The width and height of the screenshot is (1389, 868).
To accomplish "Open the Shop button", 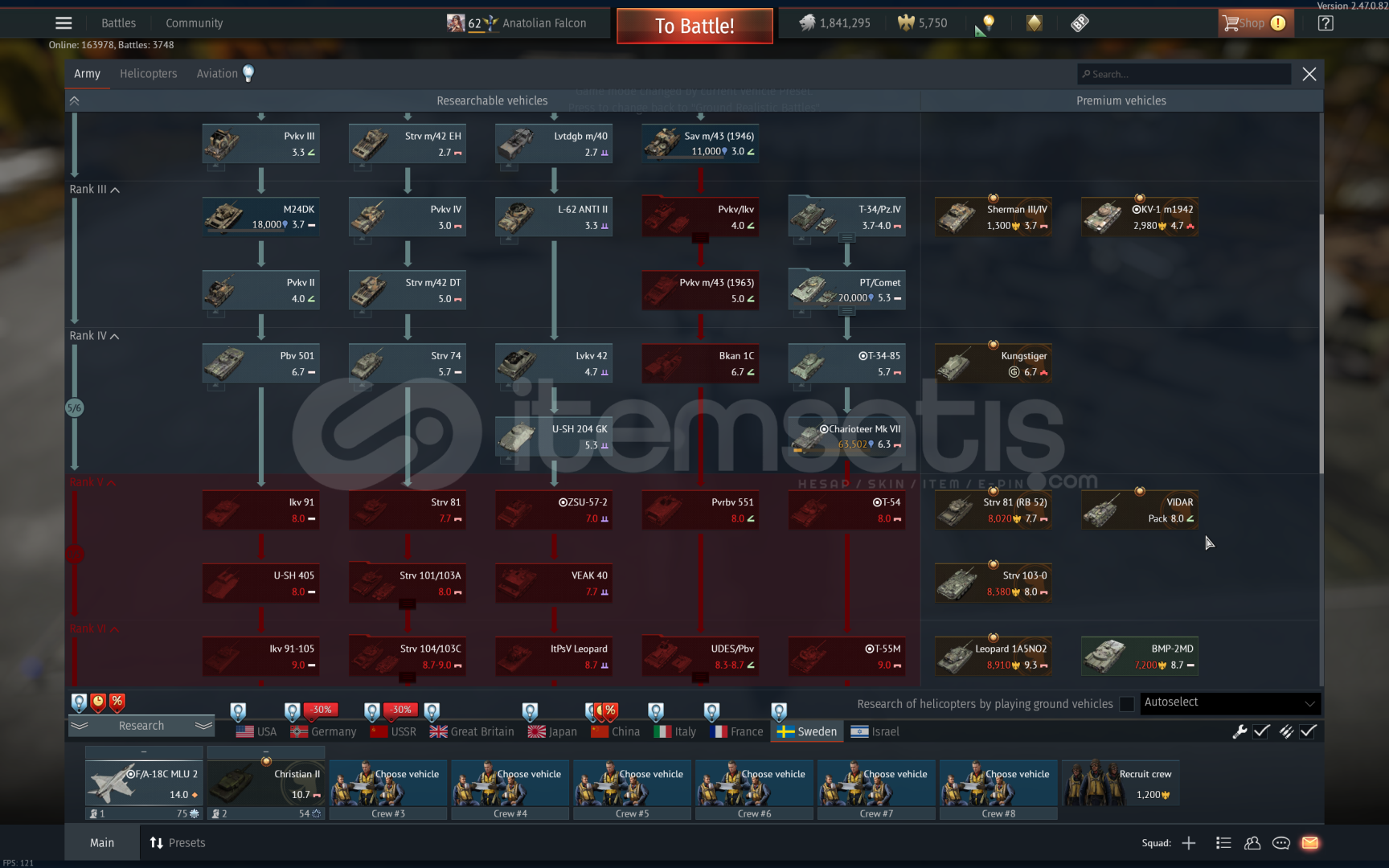I will pyautogui.click(x=1254, y=23).
